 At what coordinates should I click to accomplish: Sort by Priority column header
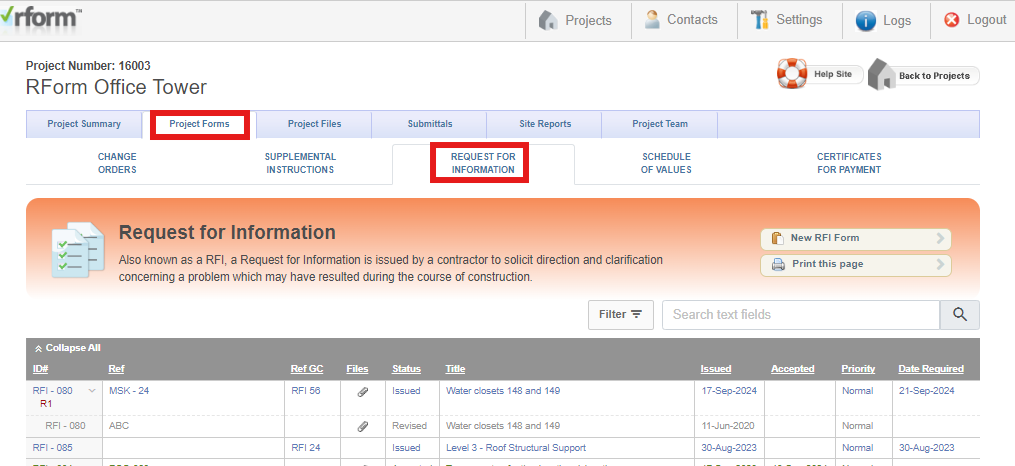(x=858, y=369)
